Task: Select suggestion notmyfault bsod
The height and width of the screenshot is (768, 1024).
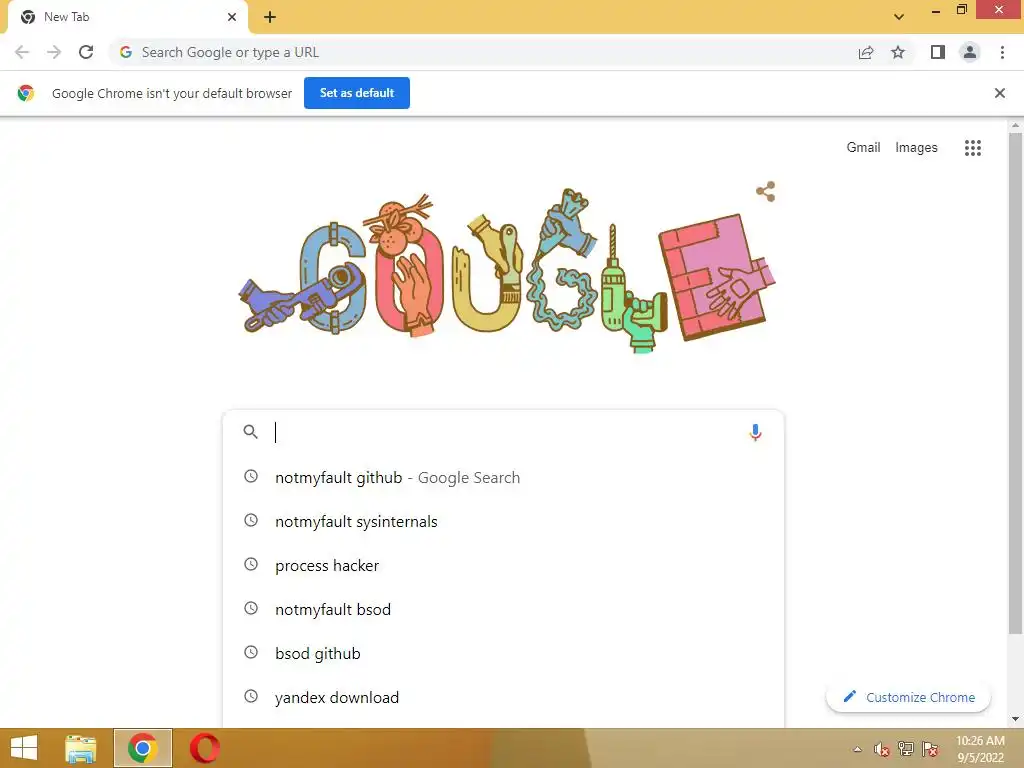Action: click(503, 609)
